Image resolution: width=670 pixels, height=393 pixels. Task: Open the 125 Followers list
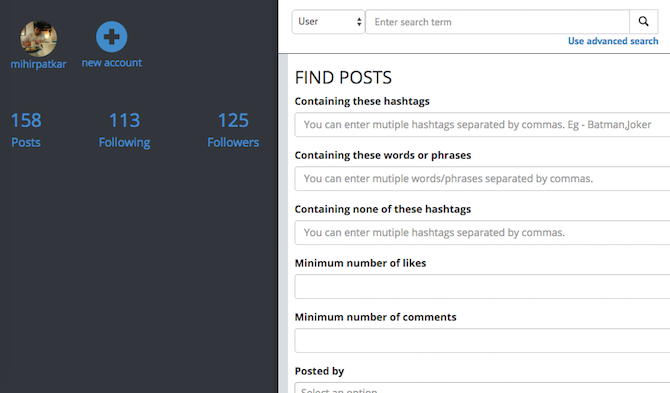click(233, 130)
